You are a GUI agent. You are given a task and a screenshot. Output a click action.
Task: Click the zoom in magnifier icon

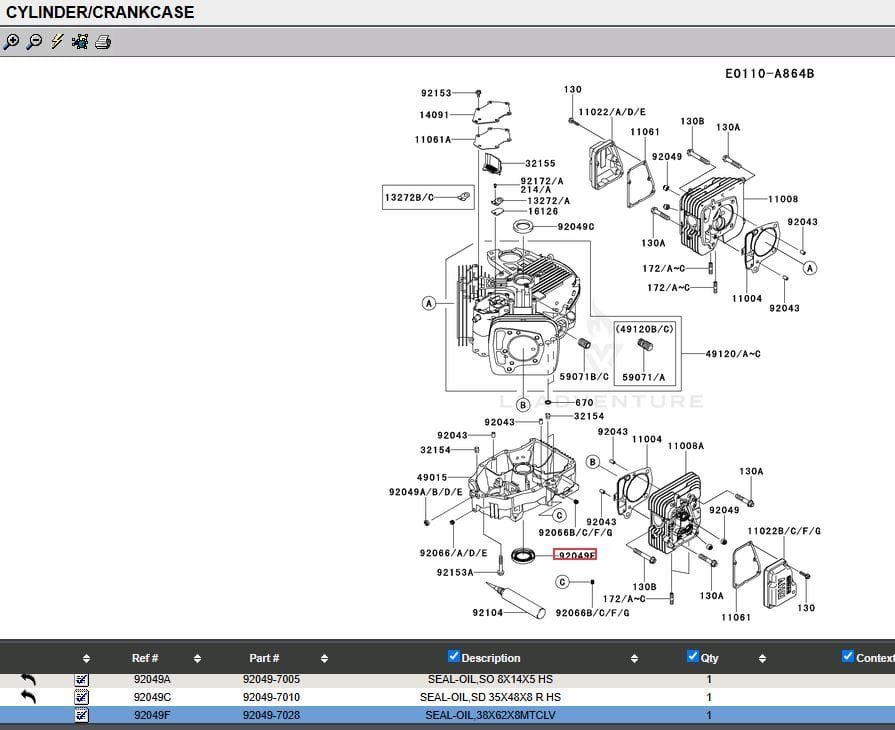11,42
